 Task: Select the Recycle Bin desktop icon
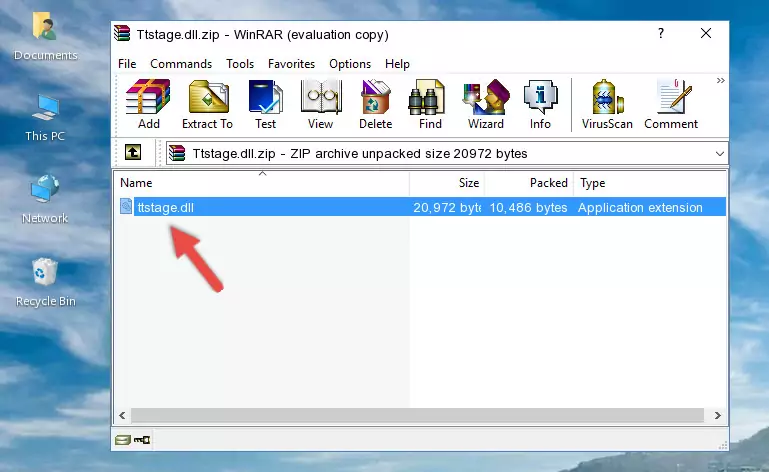(45, 283)
